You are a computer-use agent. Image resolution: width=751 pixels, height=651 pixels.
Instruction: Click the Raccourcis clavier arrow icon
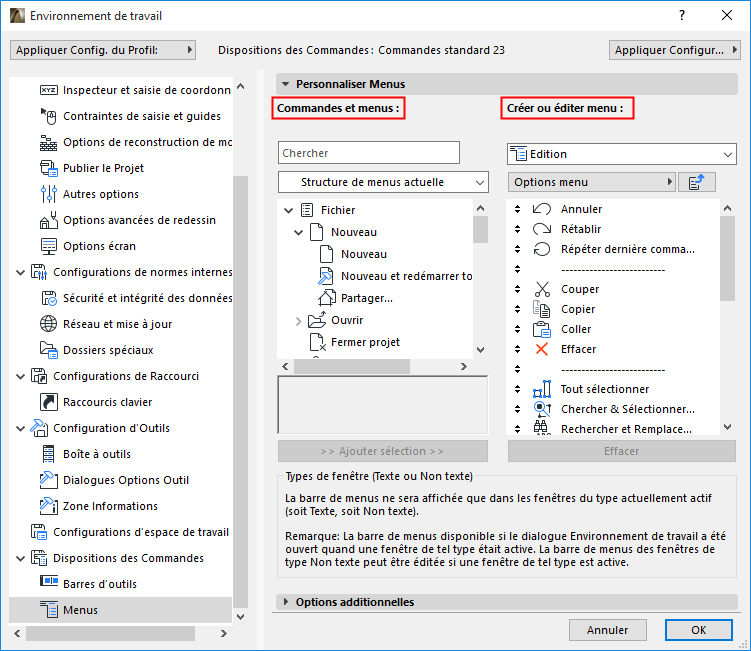coord(48,402)
